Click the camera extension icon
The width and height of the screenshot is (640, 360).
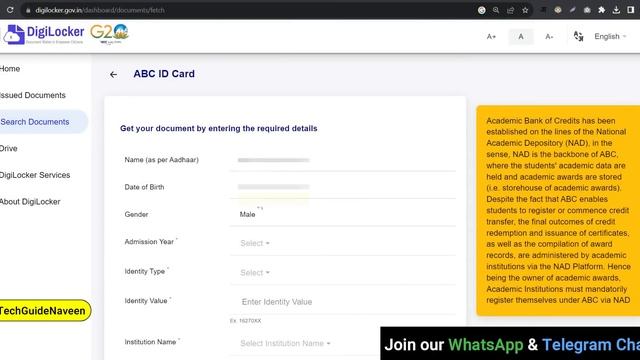[x=587, y=10]
